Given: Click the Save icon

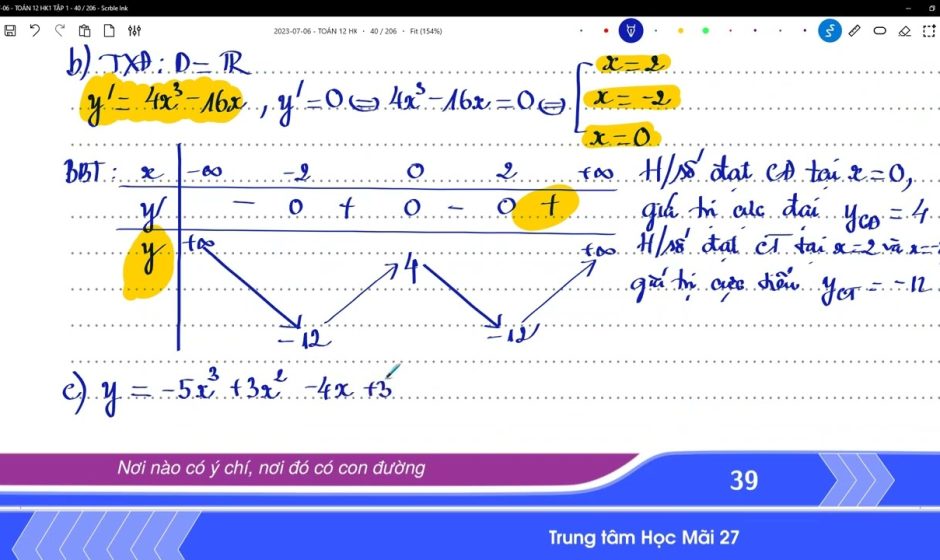Looking at the screenshot, I should coord(10,31).
